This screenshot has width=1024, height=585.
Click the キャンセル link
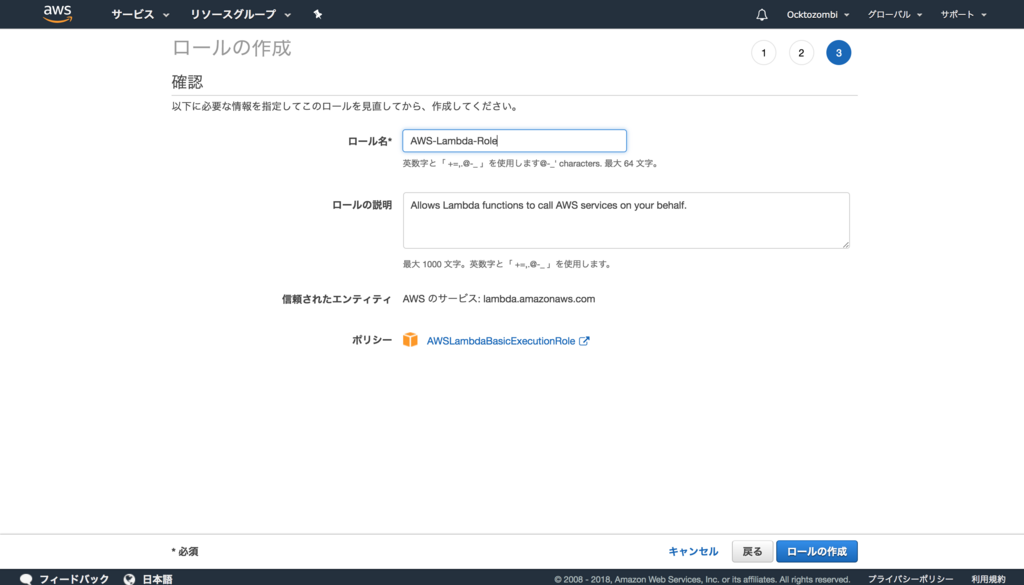(x=693, y=552)
